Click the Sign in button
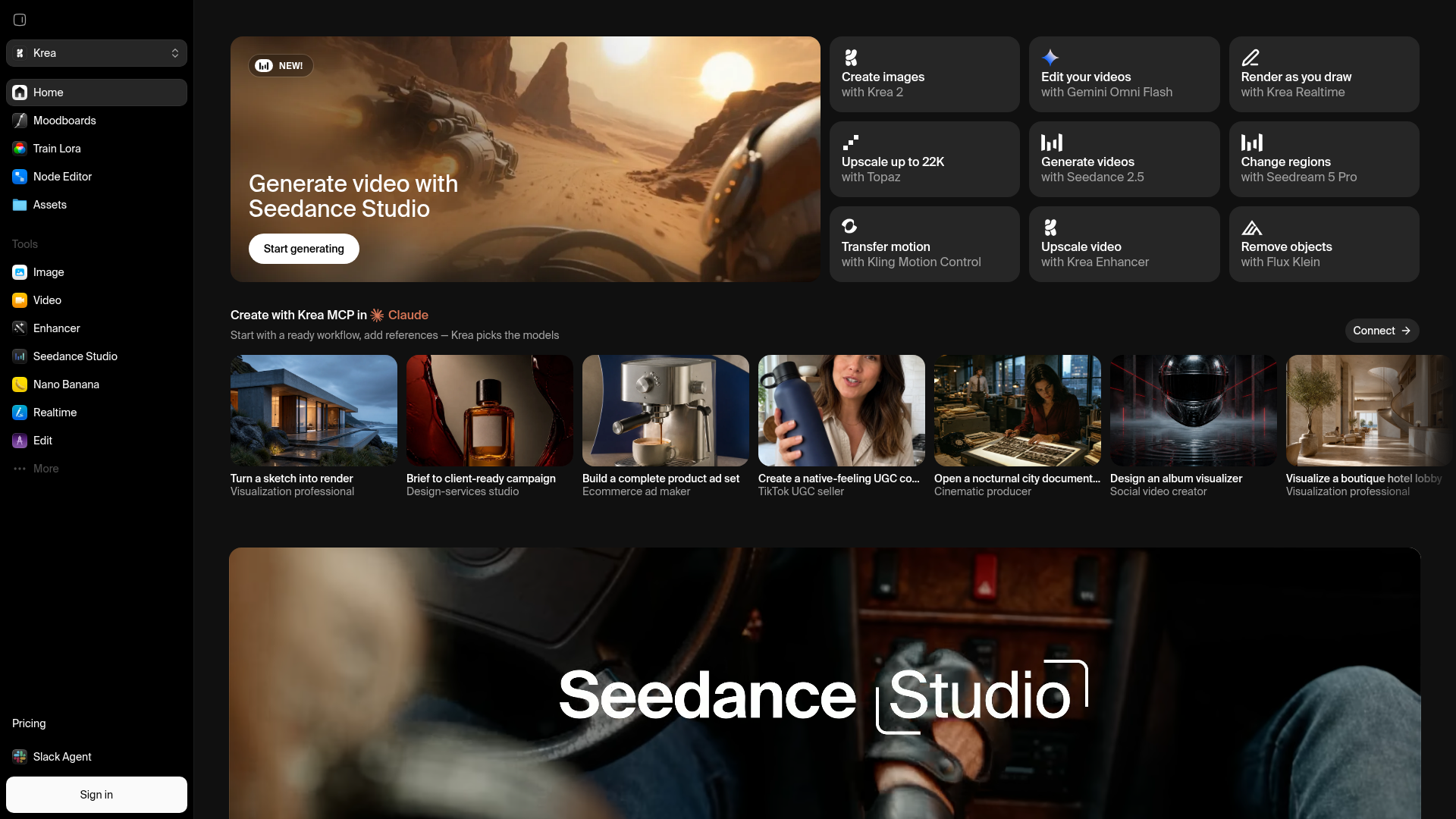Viewport: 1456px width, 819px height. [x=96, y=795]
